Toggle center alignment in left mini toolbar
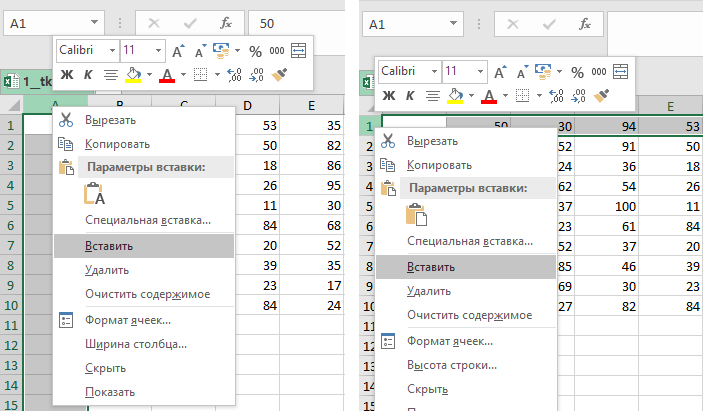Image resolution: width=704 pixels, height=411 pixels. (110, 74)
